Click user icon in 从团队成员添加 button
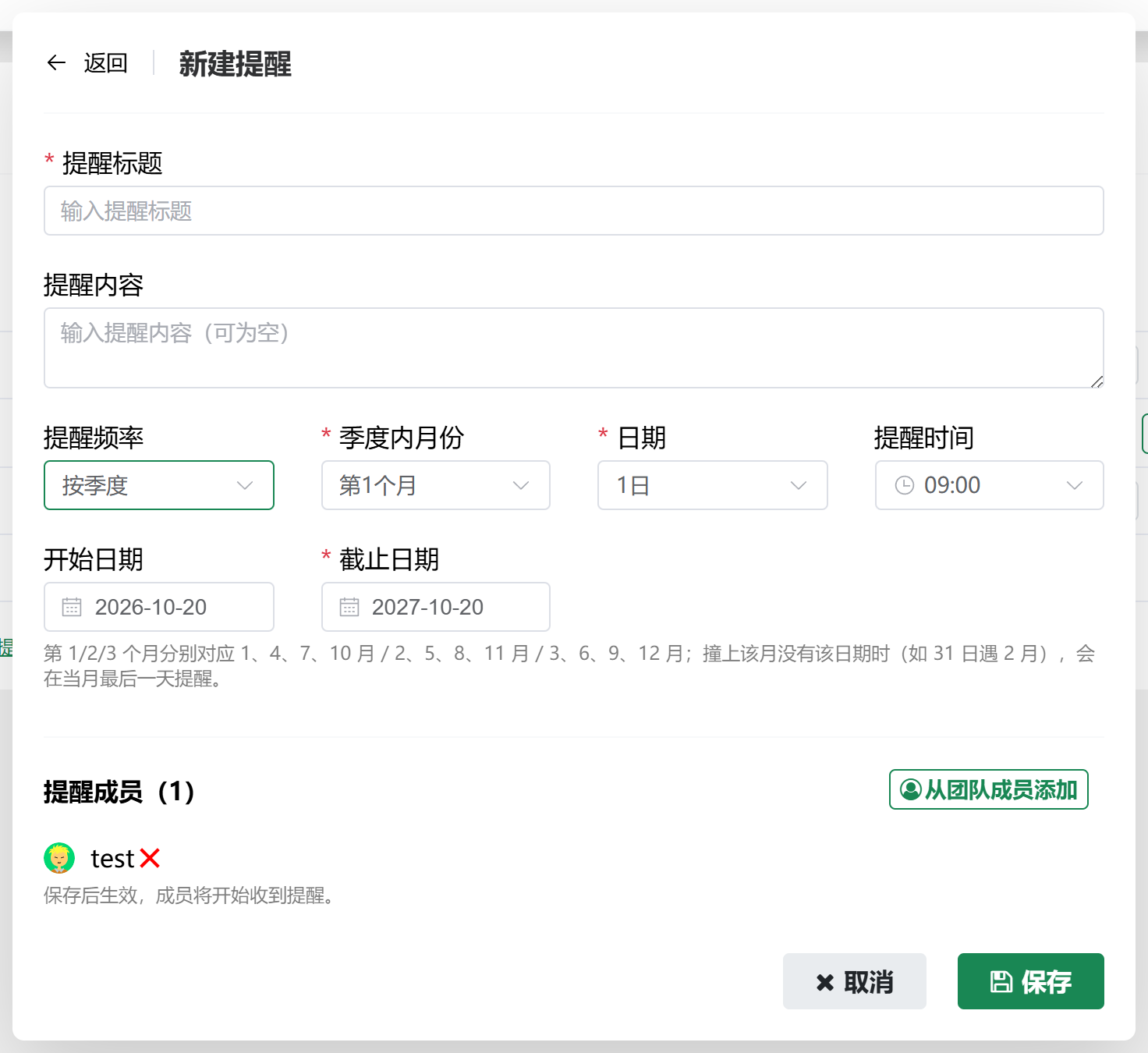Viewport: 1148px width, 1053px height. point(910,789)
